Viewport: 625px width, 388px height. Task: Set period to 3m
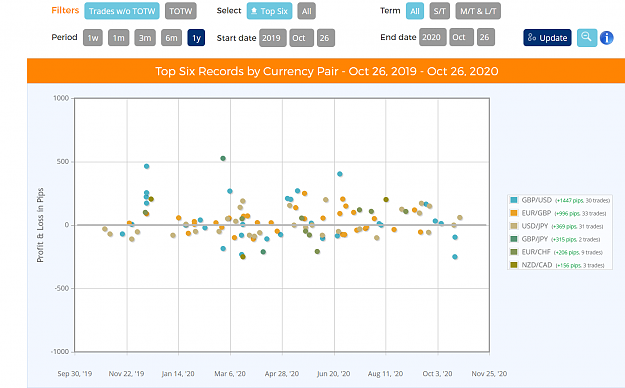tap(145, 38)
